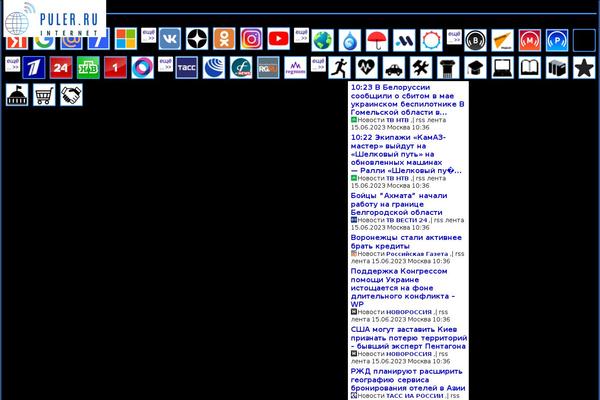
Task: Open the blue P radio icon
Action: (557, 40)
